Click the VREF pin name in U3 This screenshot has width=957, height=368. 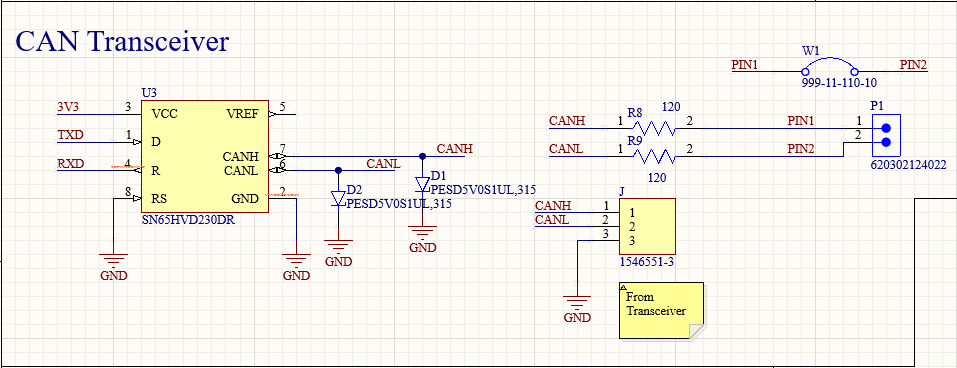[x=242, y=114]
